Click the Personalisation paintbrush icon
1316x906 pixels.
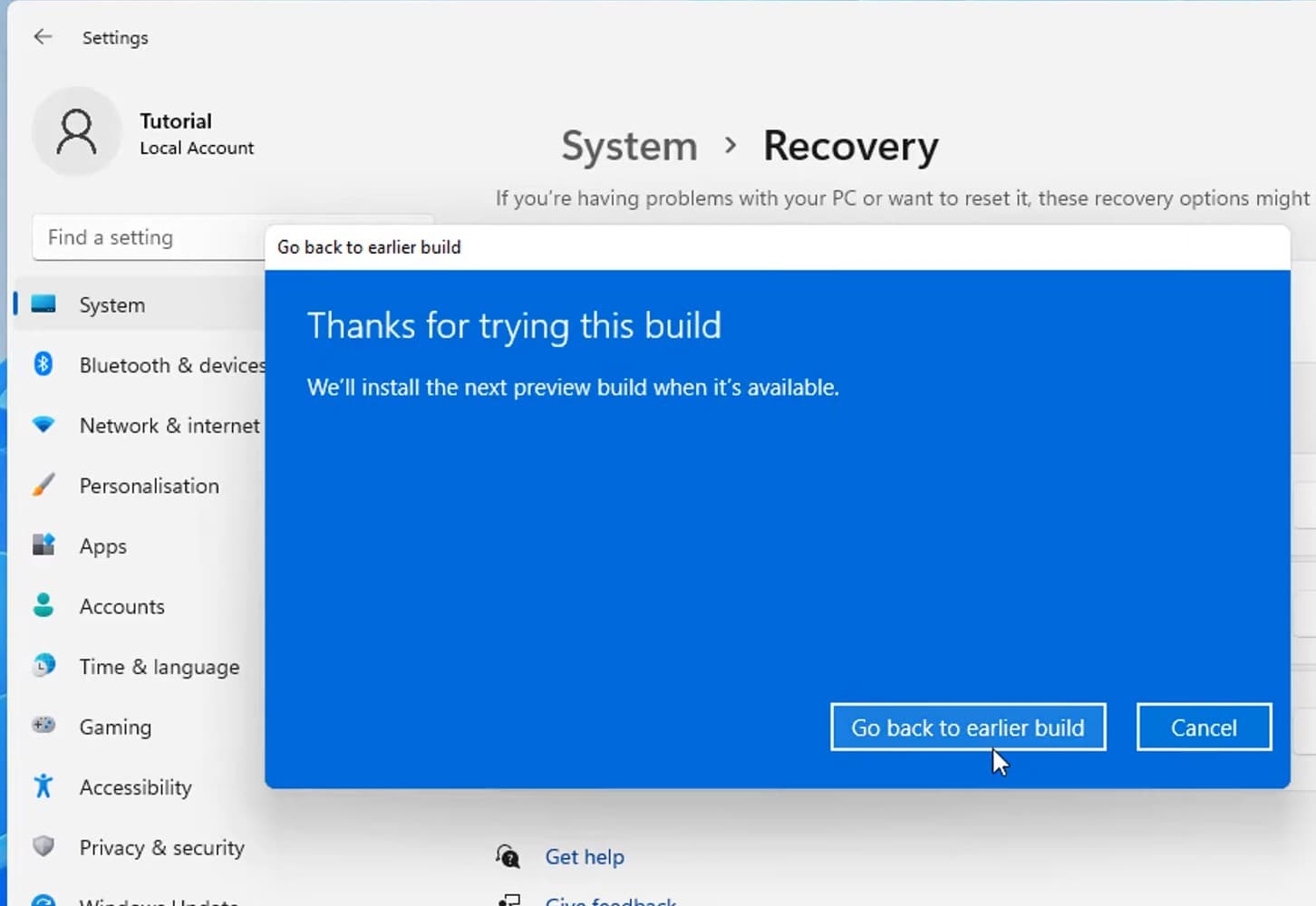[x=44, y=486]
